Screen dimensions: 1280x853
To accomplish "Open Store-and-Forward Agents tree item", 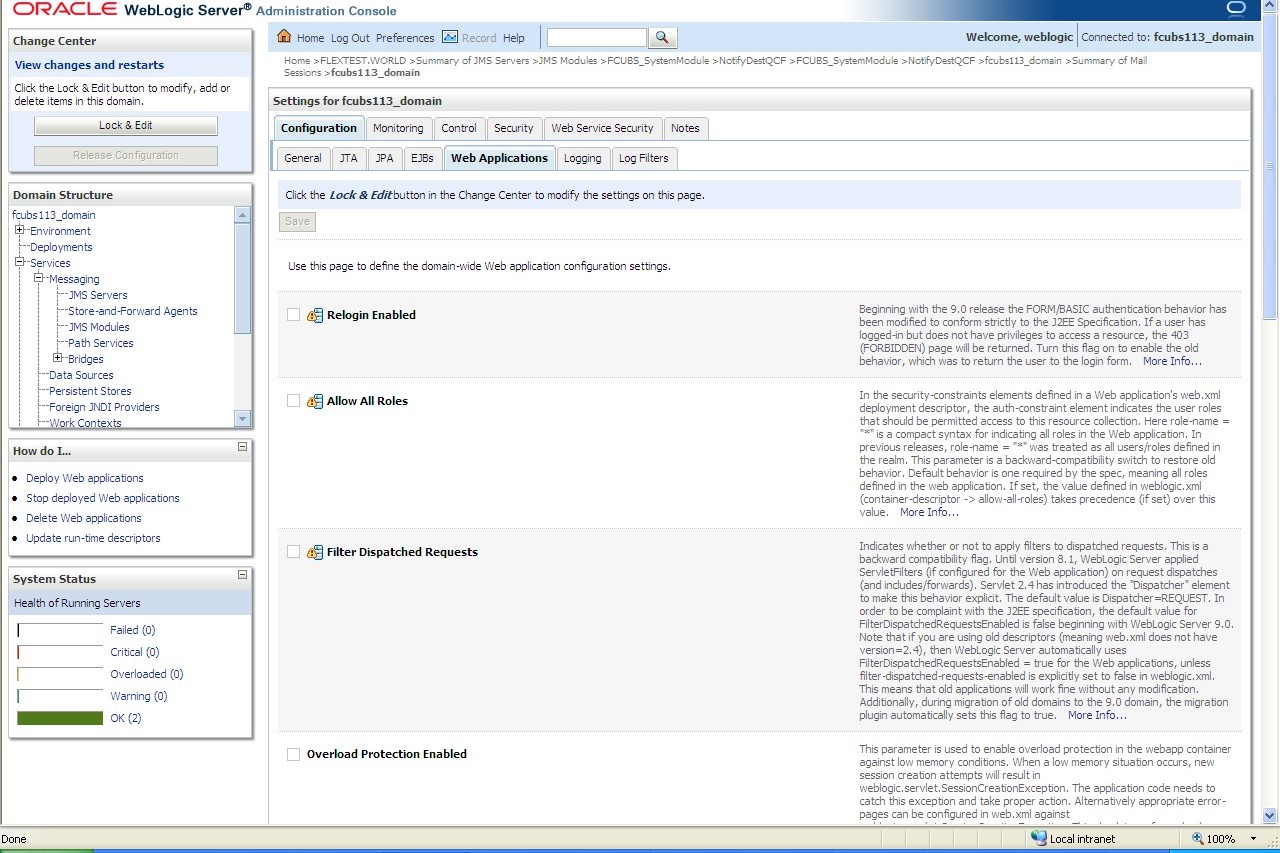I will [133, 311].
